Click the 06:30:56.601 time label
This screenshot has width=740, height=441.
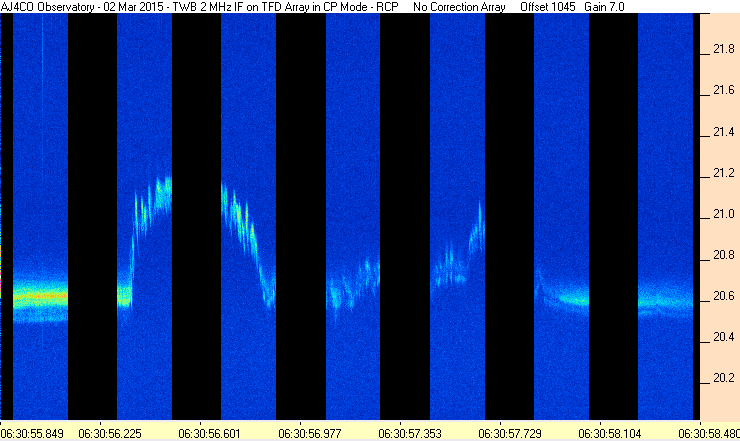click(210, 433)
